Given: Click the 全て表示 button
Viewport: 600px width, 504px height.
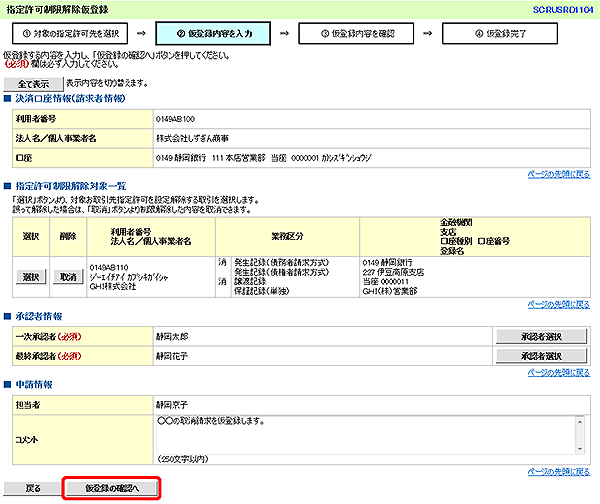Looking at the screenshot, I should coord(33,82).
